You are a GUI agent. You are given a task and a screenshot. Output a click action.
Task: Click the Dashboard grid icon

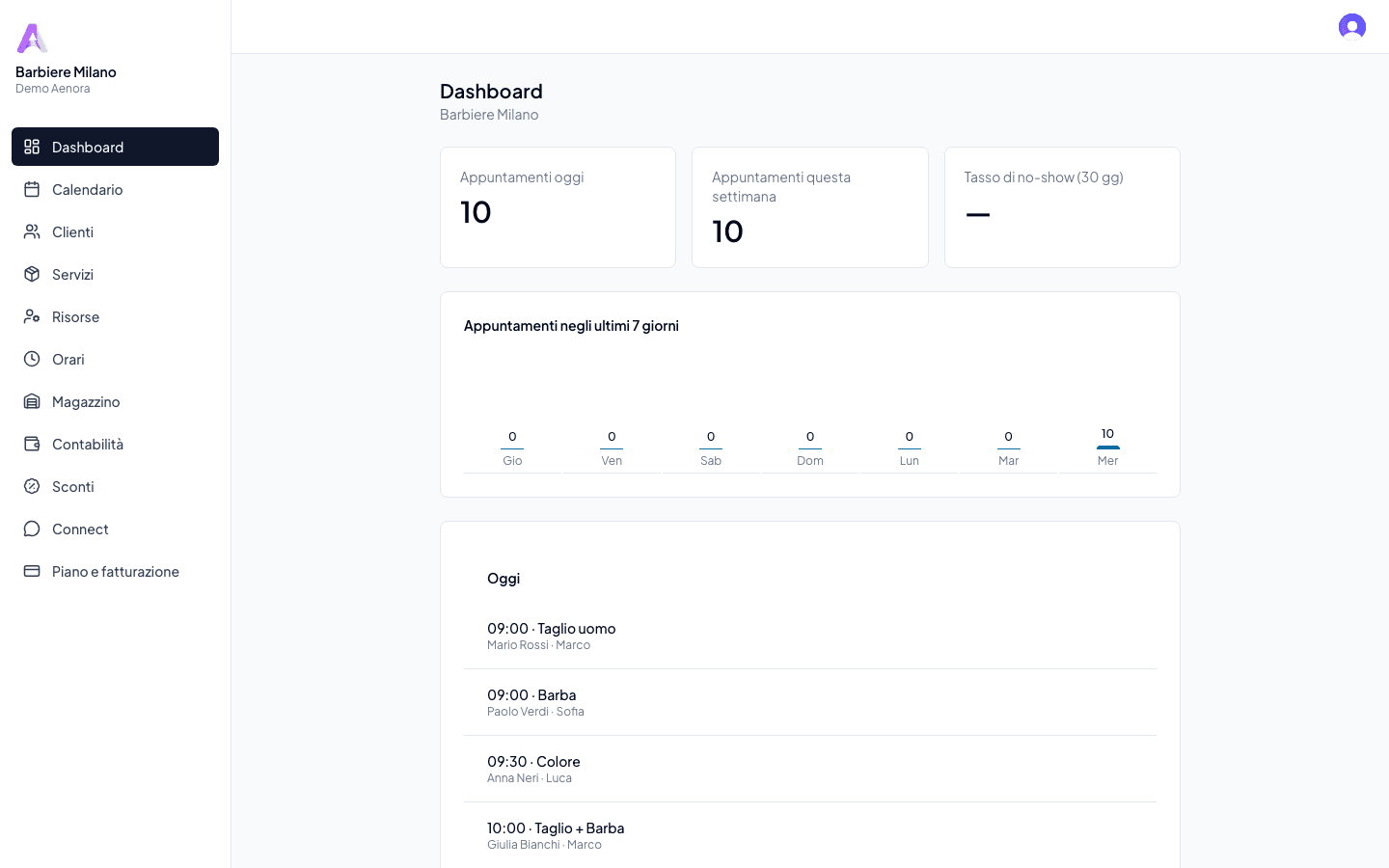click(32, 147)
